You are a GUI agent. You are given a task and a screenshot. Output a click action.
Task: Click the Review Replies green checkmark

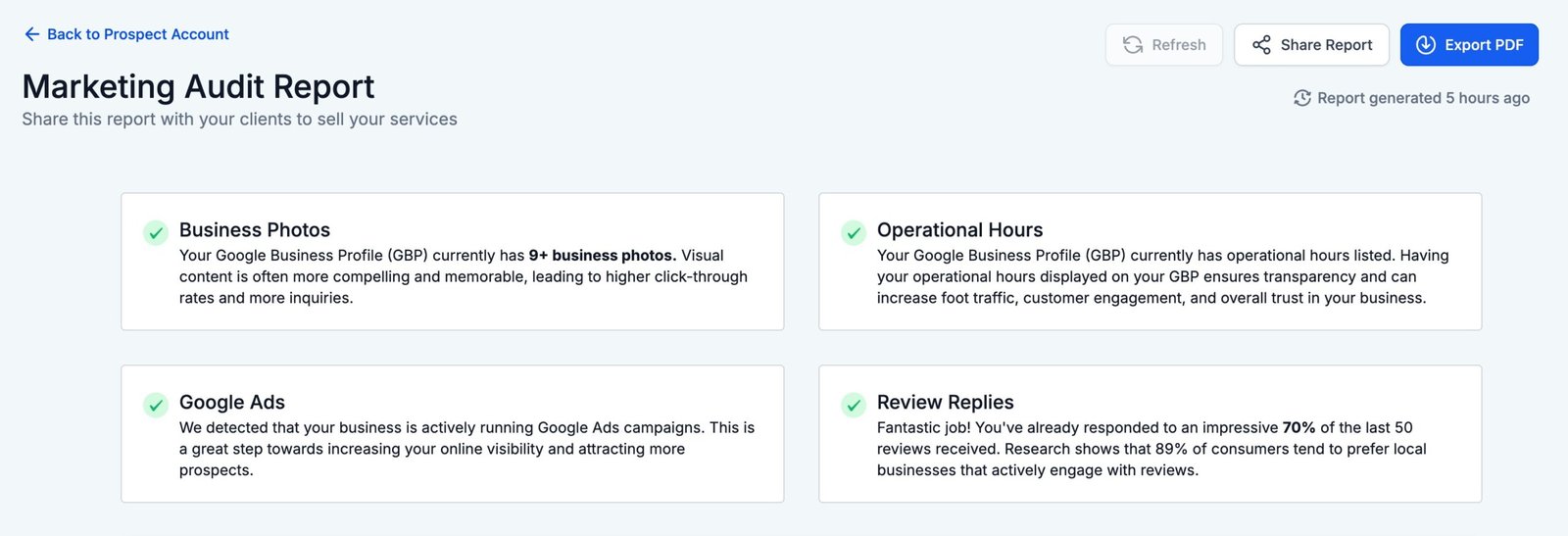pos(854,405)
